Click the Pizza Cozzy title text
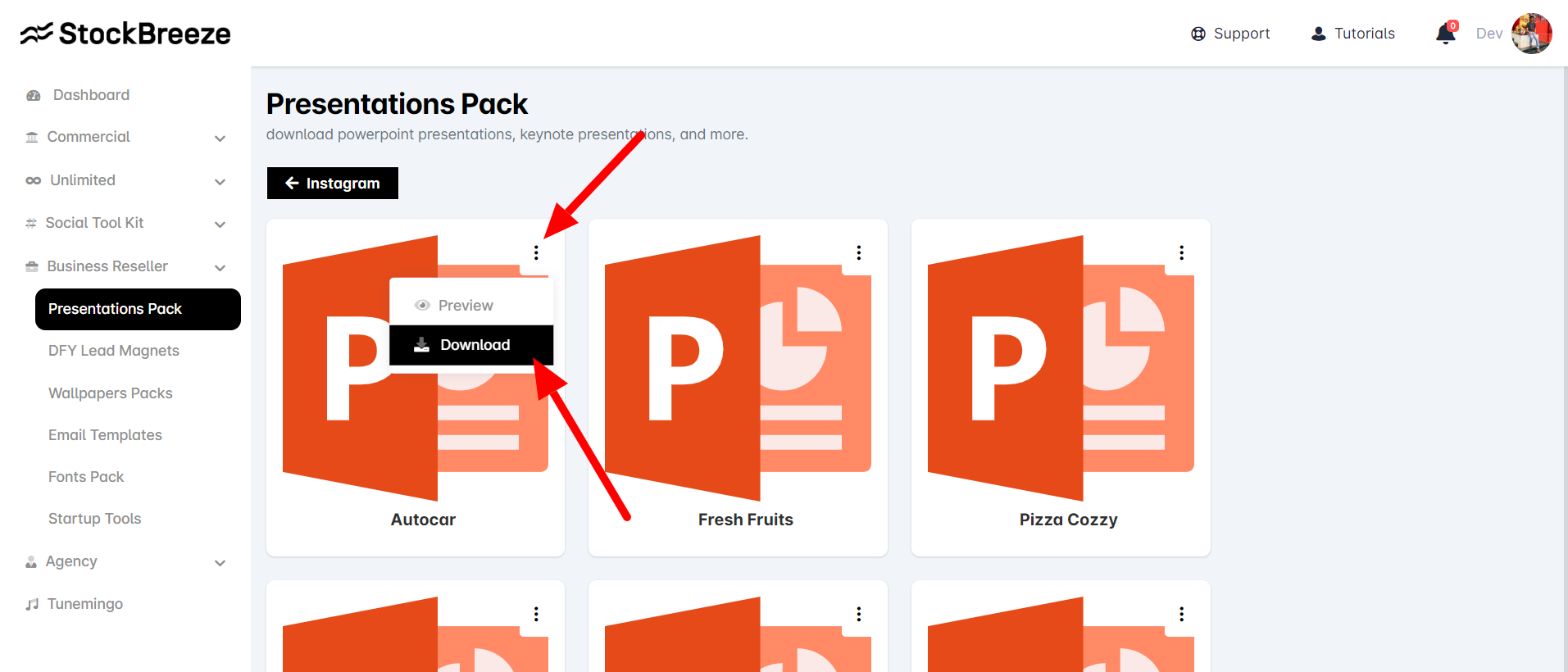Viewport: 1568px width, 672px height. (x=1069, y=520)
